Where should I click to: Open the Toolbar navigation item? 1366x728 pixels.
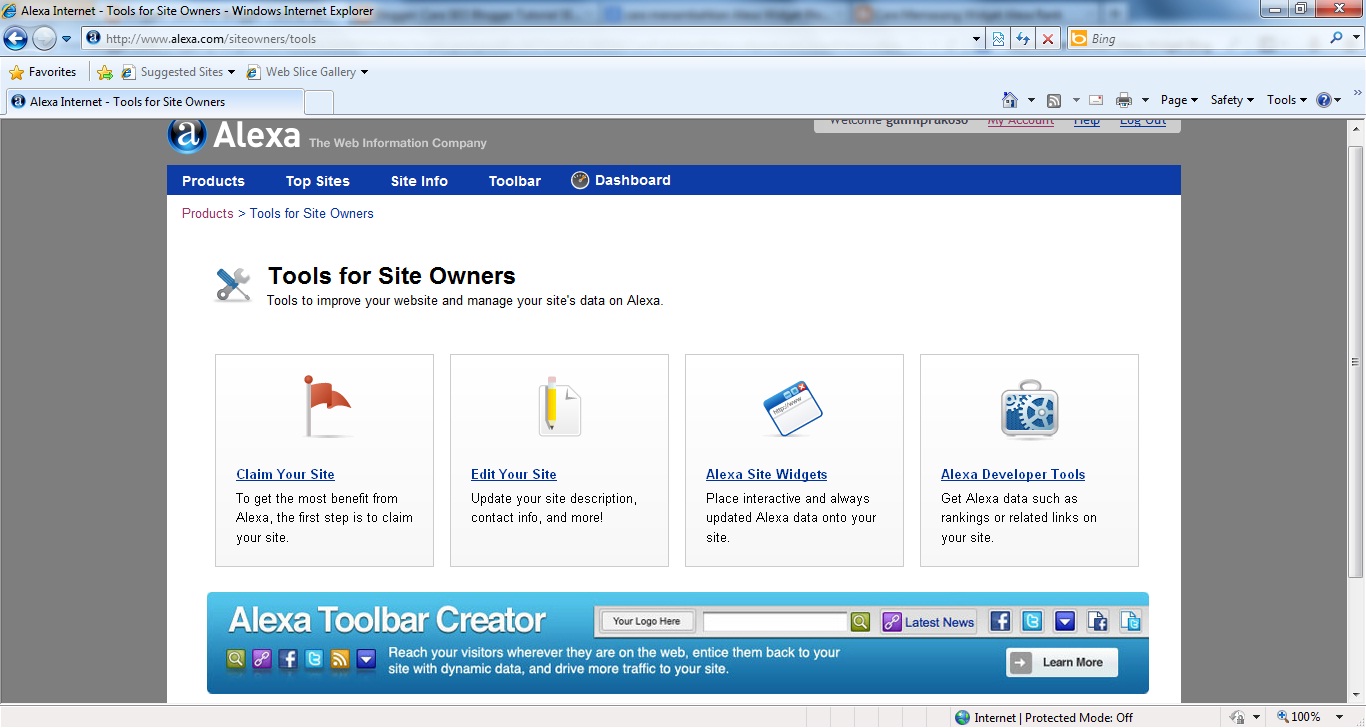[x=515, y=181]
